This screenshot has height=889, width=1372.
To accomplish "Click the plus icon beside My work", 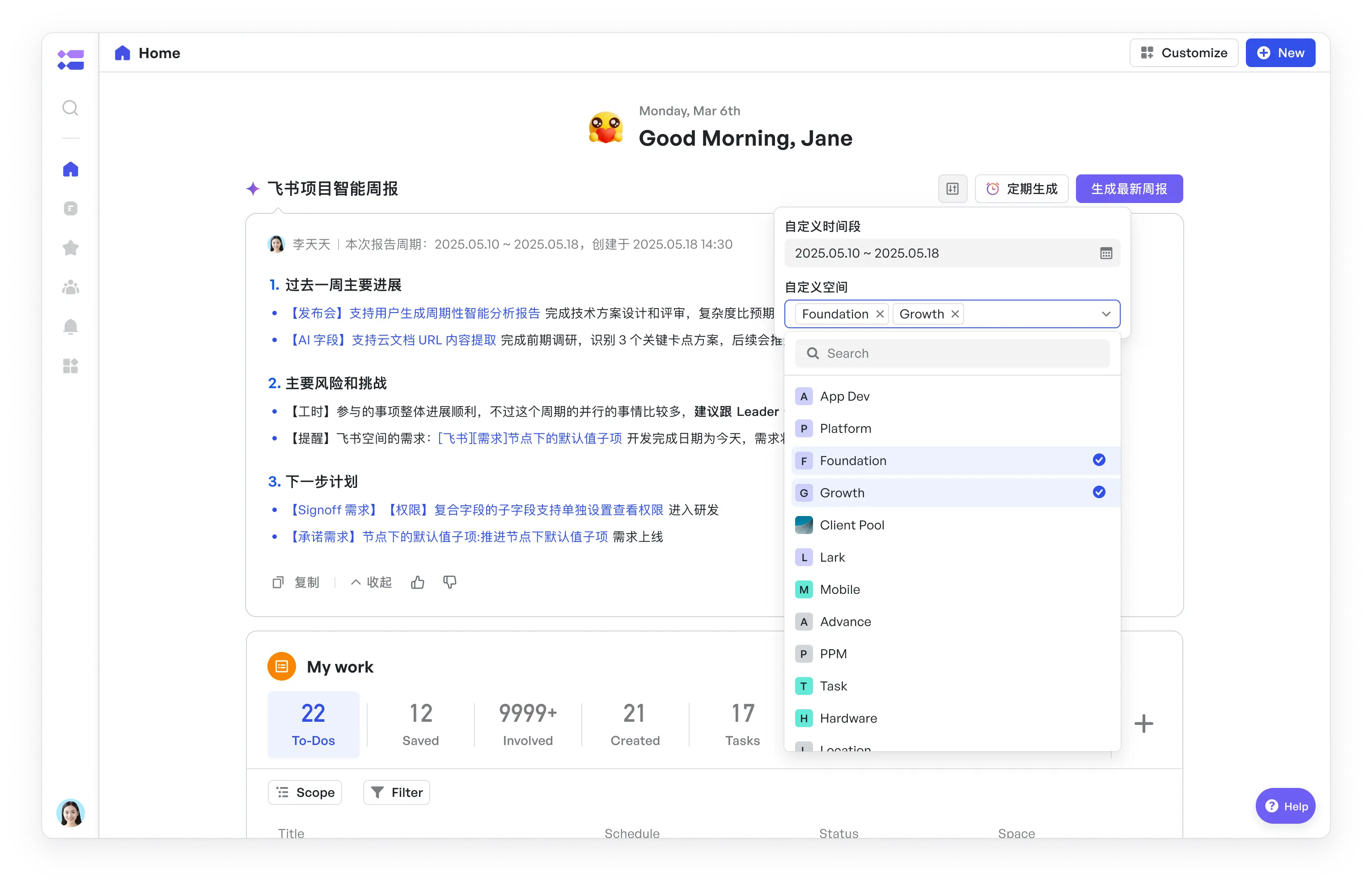I will [1144, 724].
